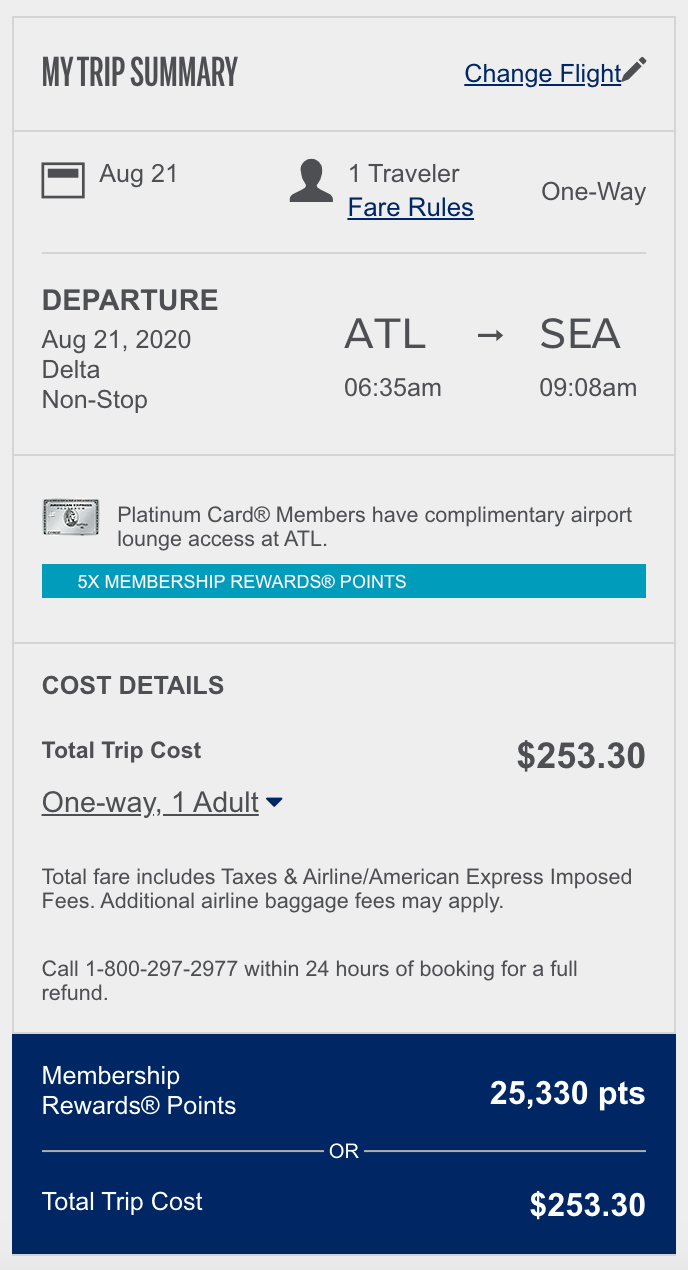The image size is (688, 1270).
Task: Click the arrow between ATL and SEA
Action: pos(489,335)
